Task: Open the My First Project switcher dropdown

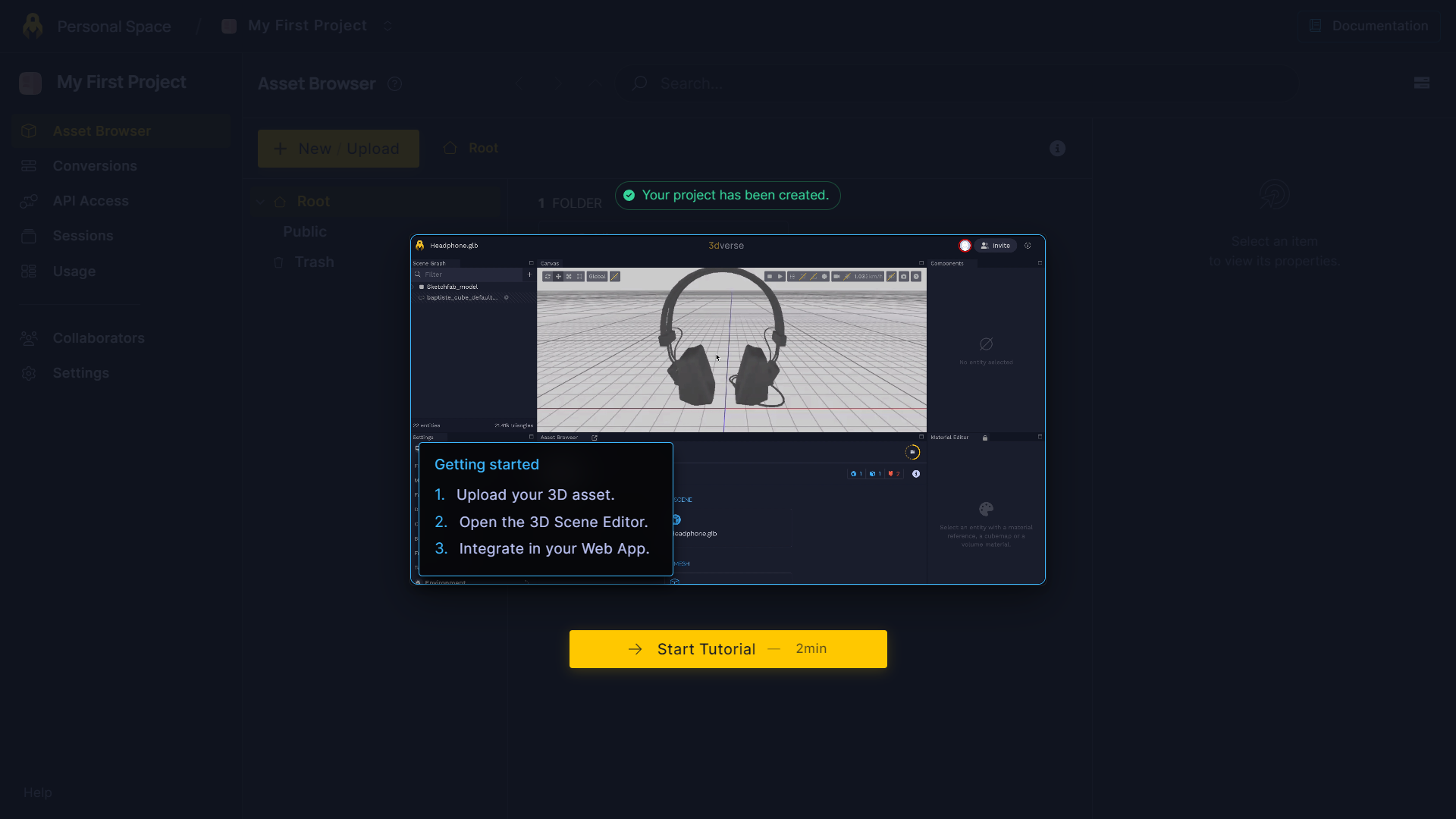Action: [x=388, y=26]
